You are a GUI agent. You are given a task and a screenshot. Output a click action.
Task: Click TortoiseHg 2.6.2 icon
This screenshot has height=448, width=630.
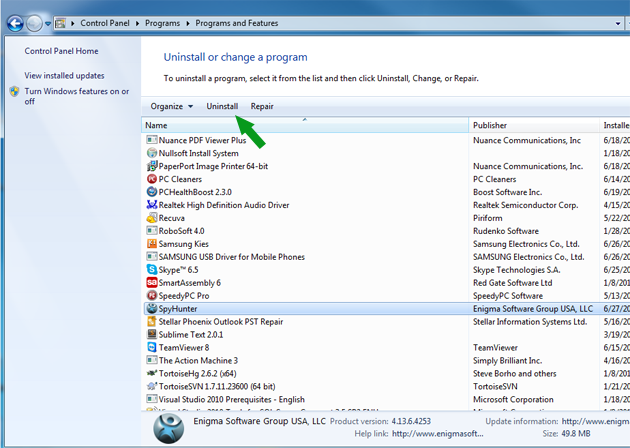152,373
